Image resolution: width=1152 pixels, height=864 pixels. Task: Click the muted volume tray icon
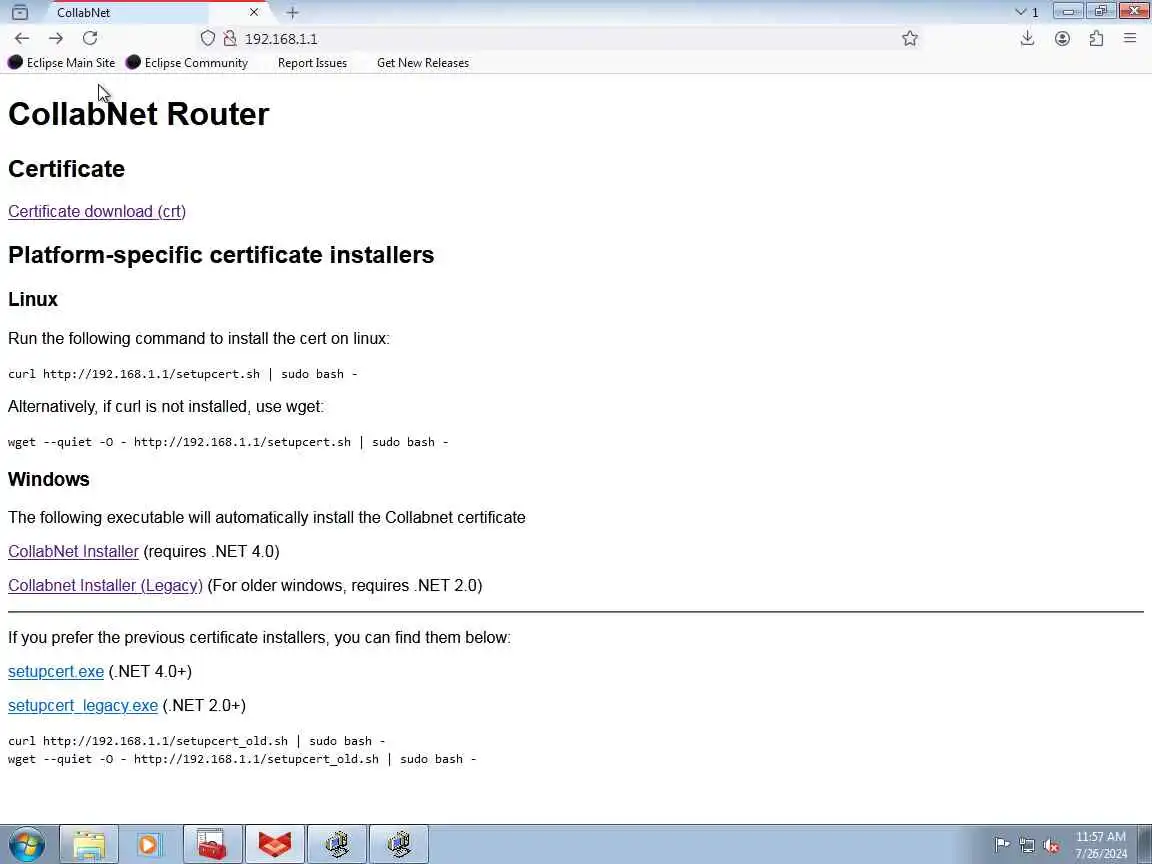pos(1051,845)
